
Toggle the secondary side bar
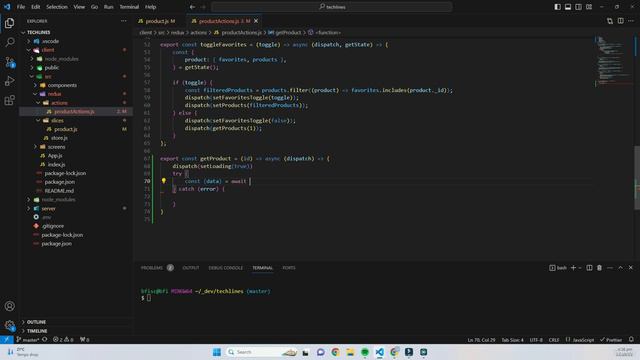578,7
